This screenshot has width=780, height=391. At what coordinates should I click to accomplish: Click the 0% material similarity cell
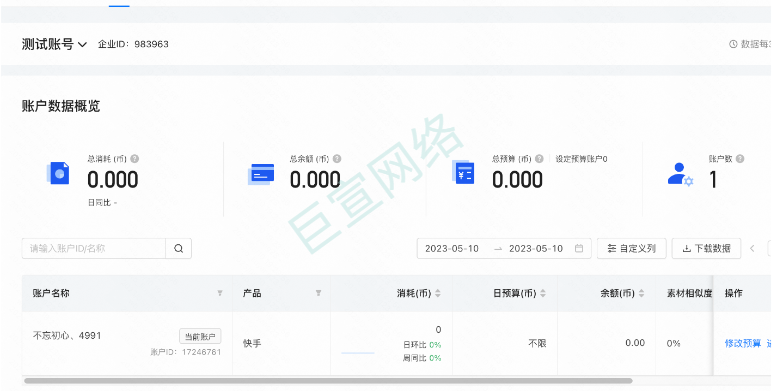tap(674, 343)
